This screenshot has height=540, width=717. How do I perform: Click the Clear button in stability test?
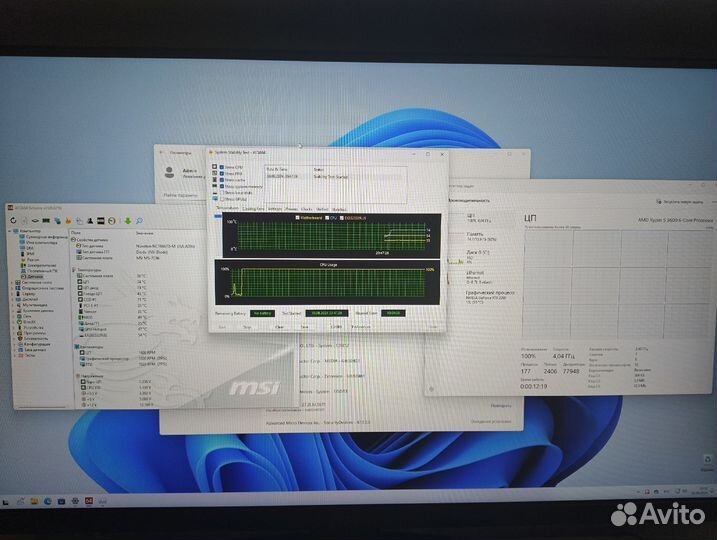coord(281,326)
